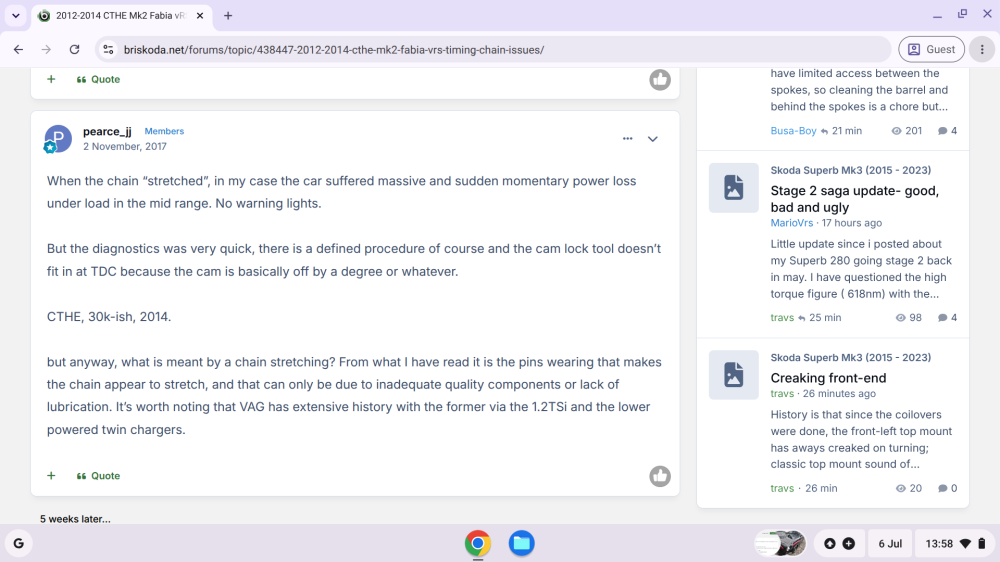Image resolution: width=1000 pixels, height=562 pixels.
Task: Click the like thumb on upper post
Action: [659, 80]
